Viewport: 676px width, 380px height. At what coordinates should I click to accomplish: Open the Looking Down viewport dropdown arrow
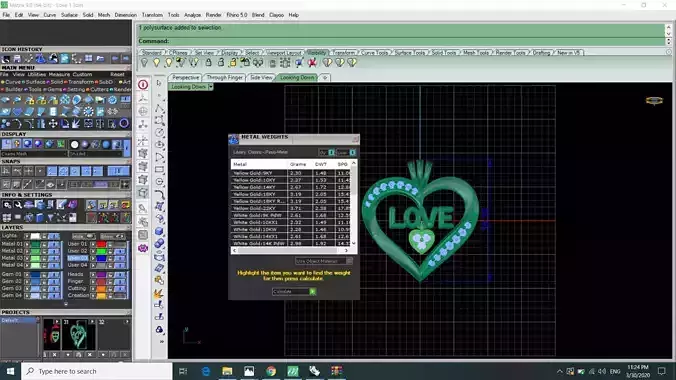[x=211, y=87]
